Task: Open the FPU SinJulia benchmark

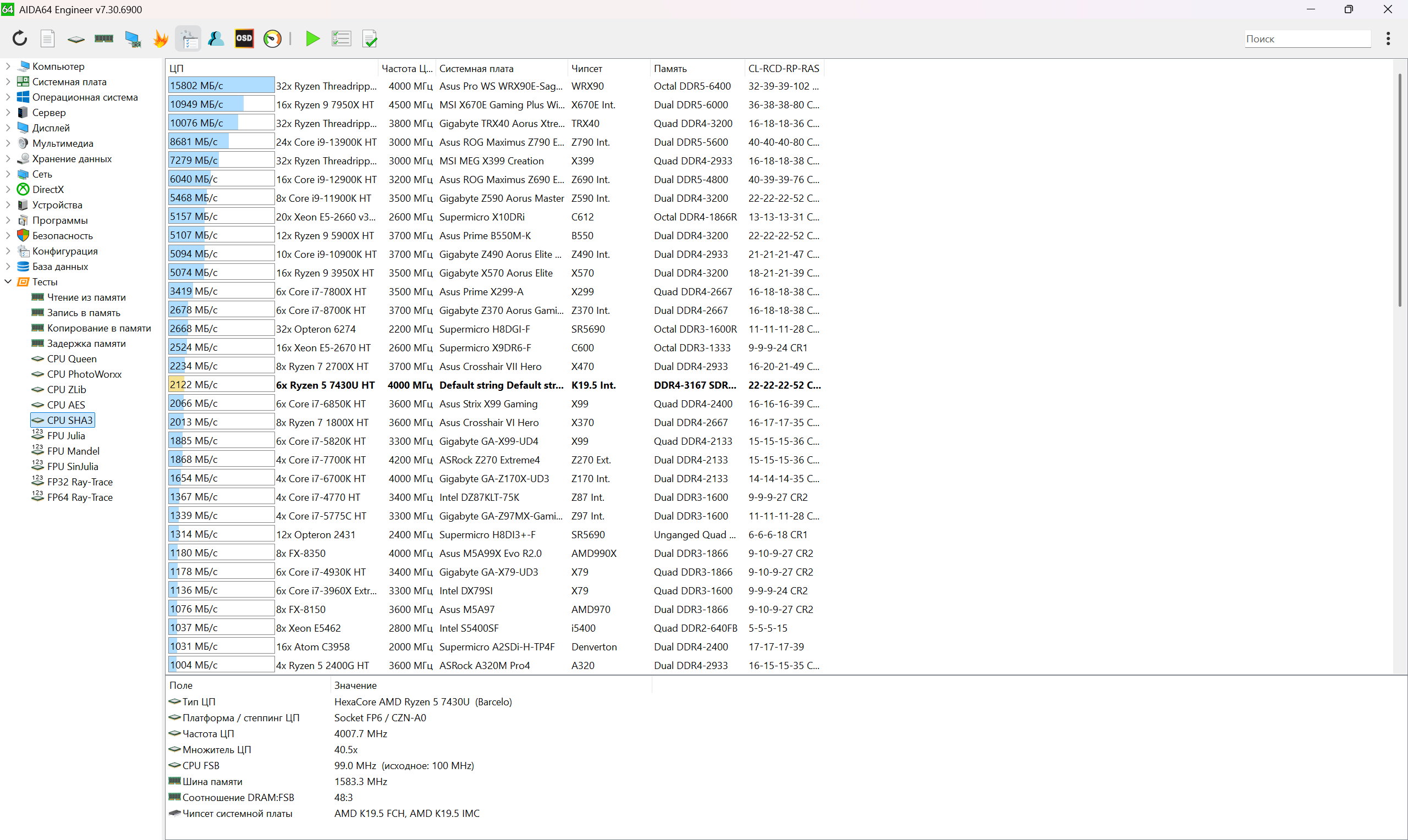Action: [x=73, y=466]
